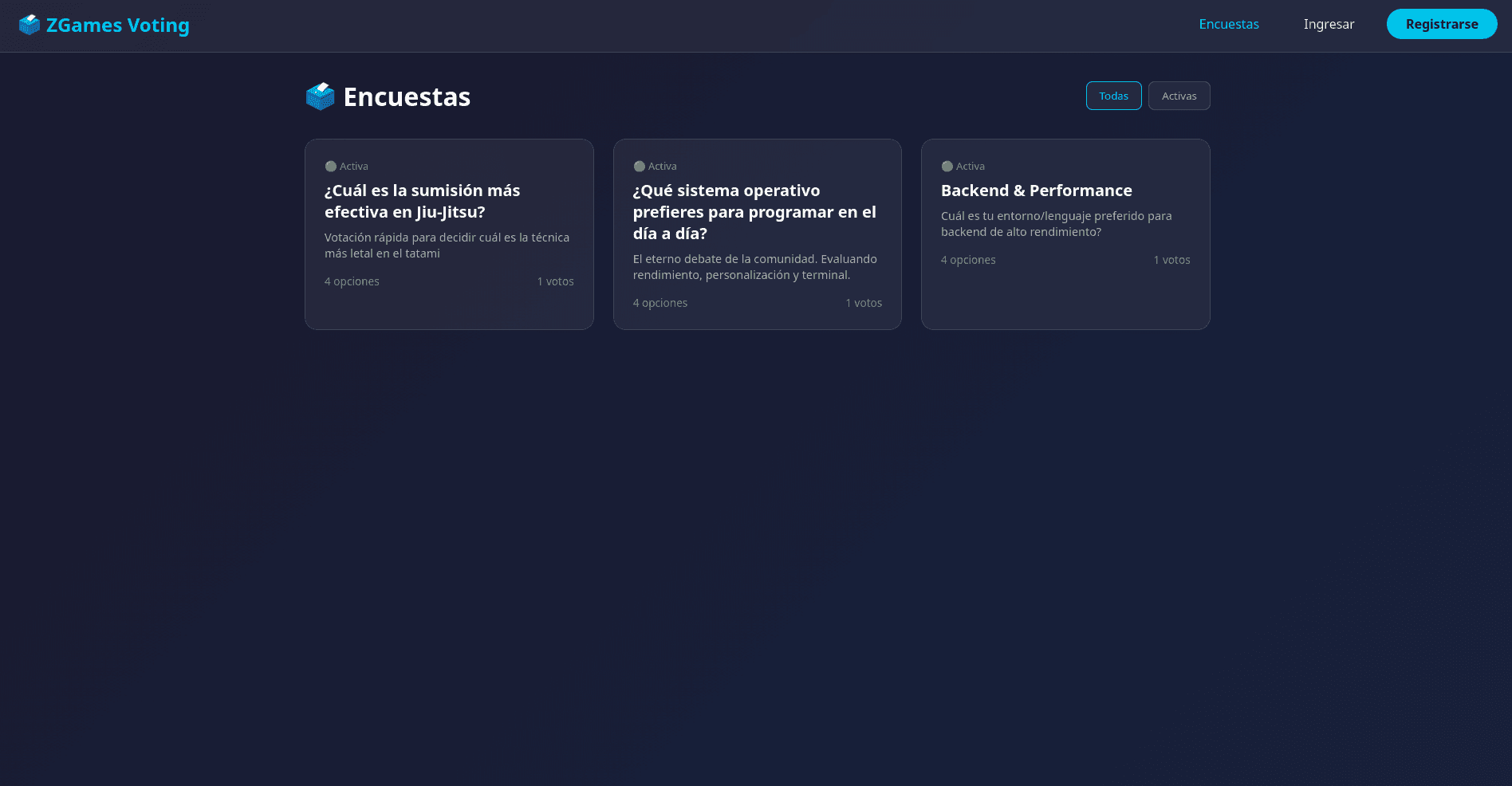Open the sistema operativo poll title
Screen dimensions: 1512x786
(x=754, y=212)
